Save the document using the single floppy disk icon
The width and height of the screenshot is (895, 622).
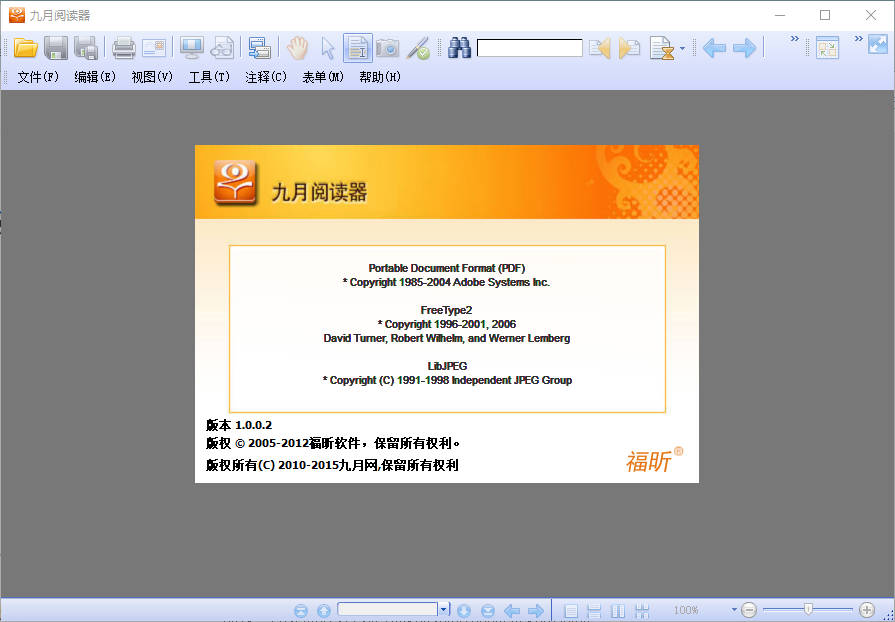click(x=56, y=48)
